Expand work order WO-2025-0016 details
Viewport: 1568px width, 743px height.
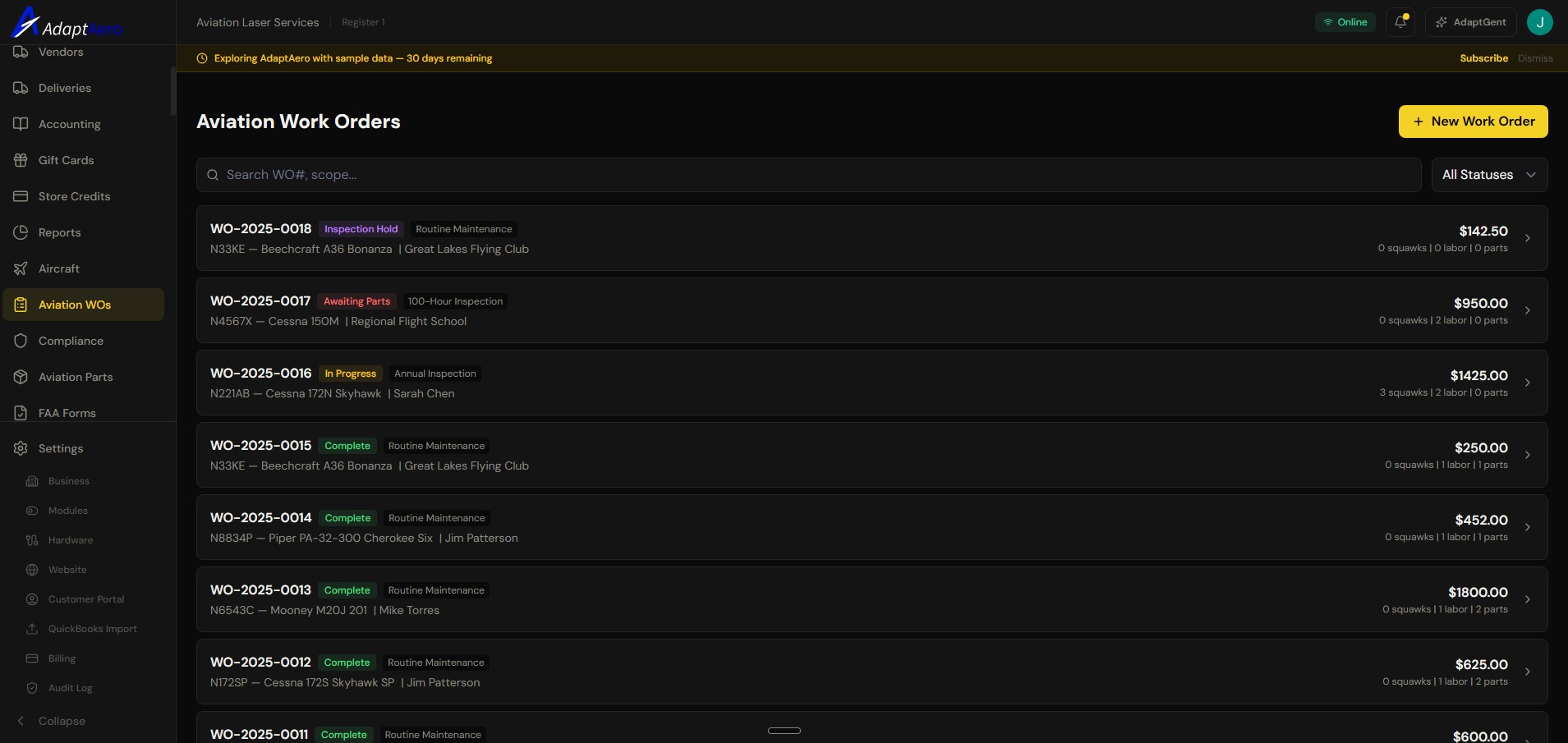pyautogui.click(x=1527, y=383)
